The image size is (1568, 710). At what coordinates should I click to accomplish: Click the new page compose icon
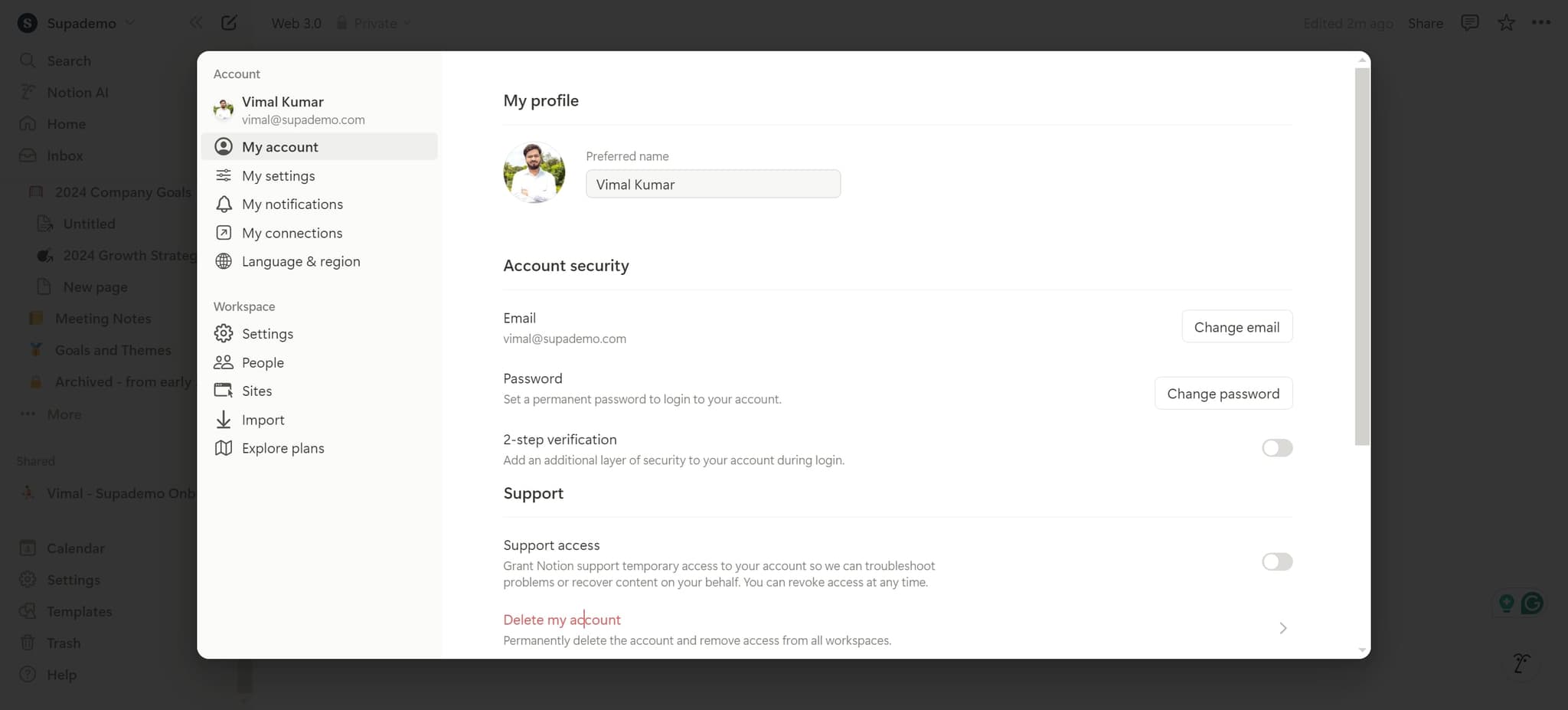228,23
